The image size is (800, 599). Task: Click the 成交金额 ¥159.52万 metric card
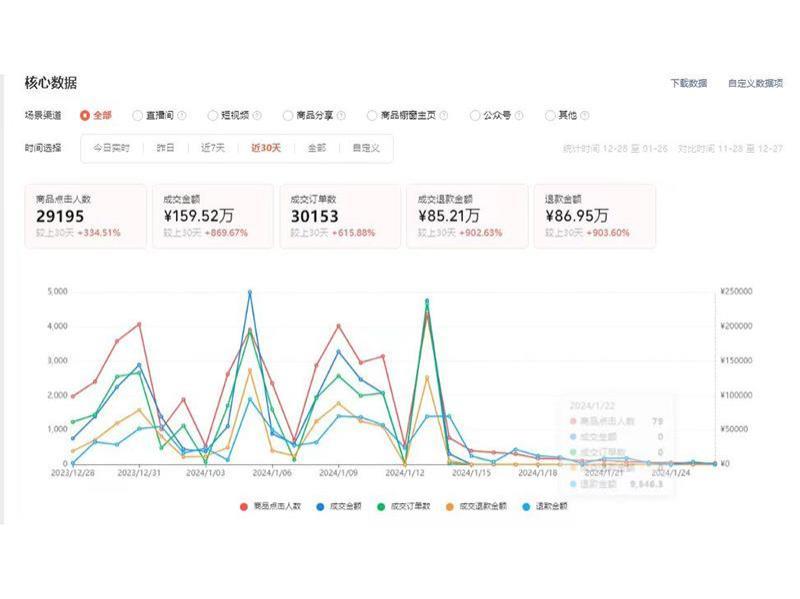(210, 216)
